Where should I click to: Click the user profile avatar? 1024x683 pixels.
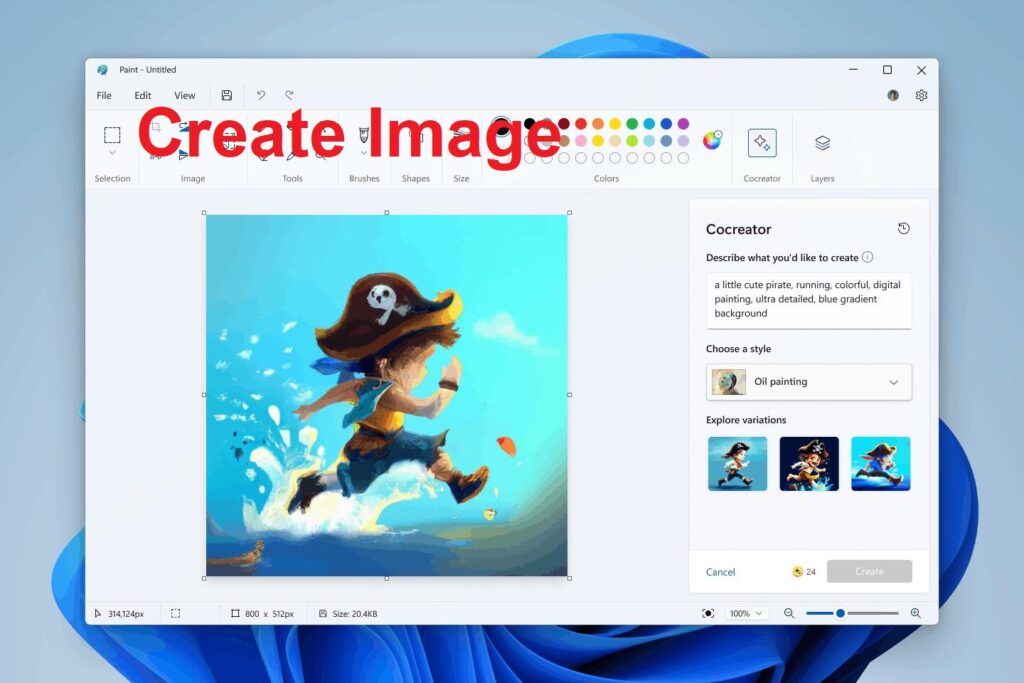[x=893, y=95]
